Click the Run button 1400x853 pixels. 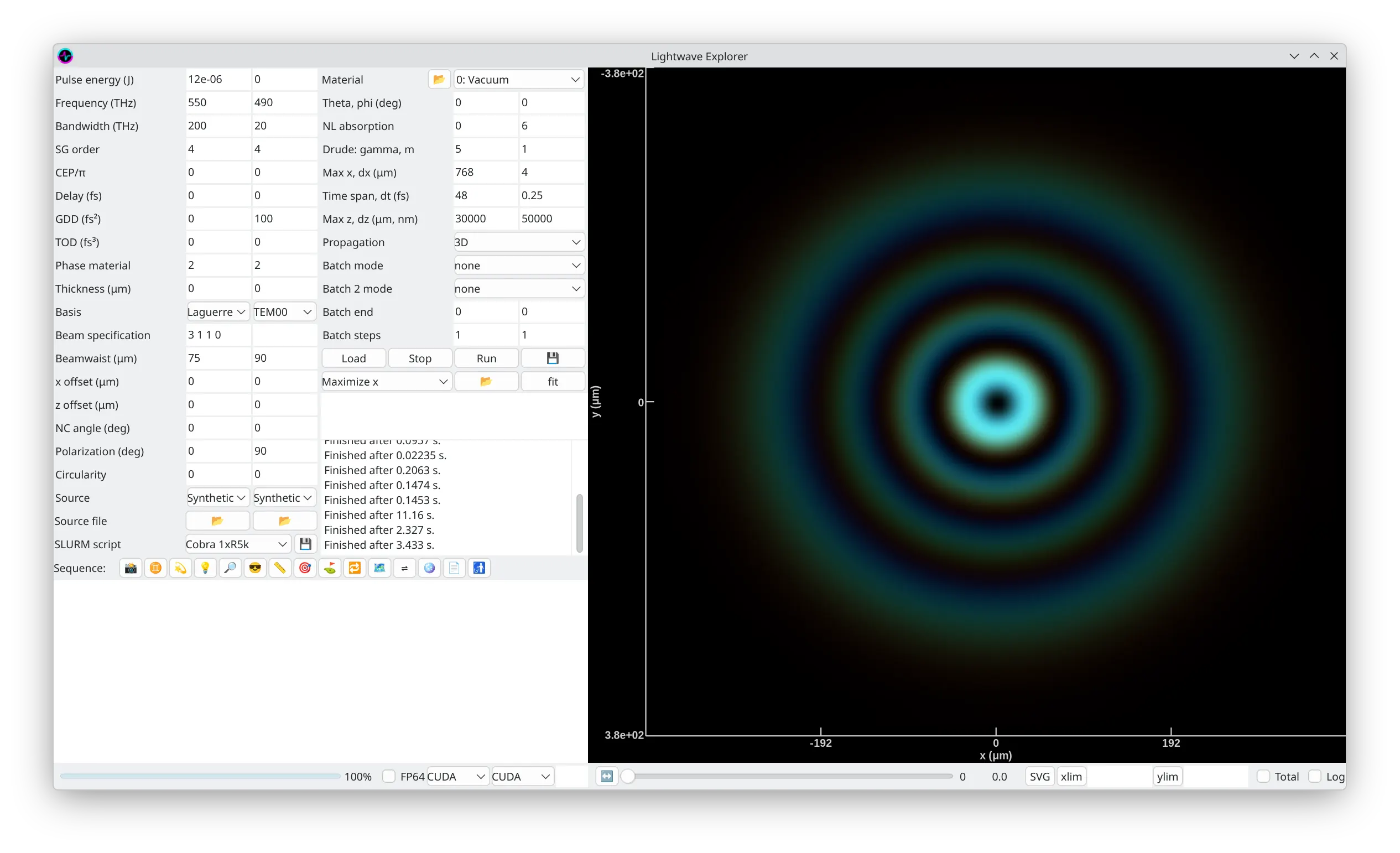[486, 358]
